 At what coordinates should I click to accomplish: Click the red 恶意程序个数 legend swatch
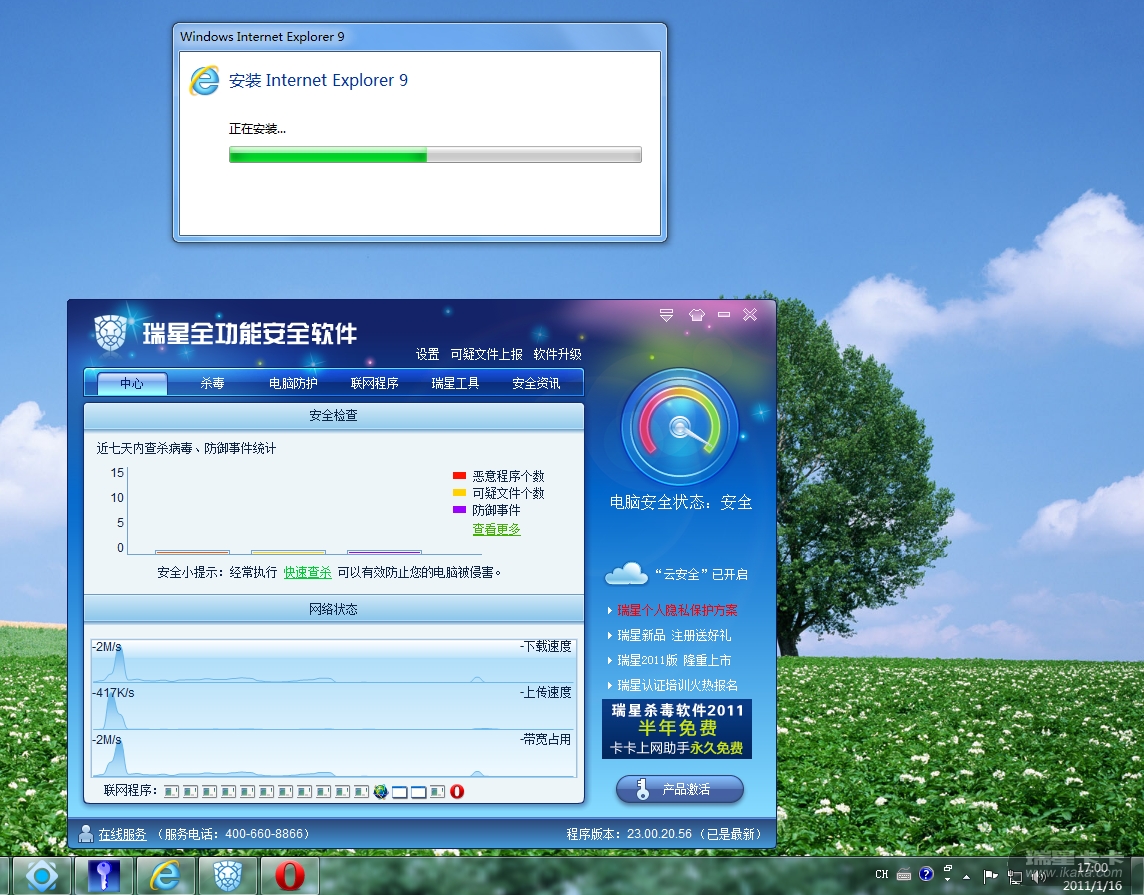click(x=460, y=476)
